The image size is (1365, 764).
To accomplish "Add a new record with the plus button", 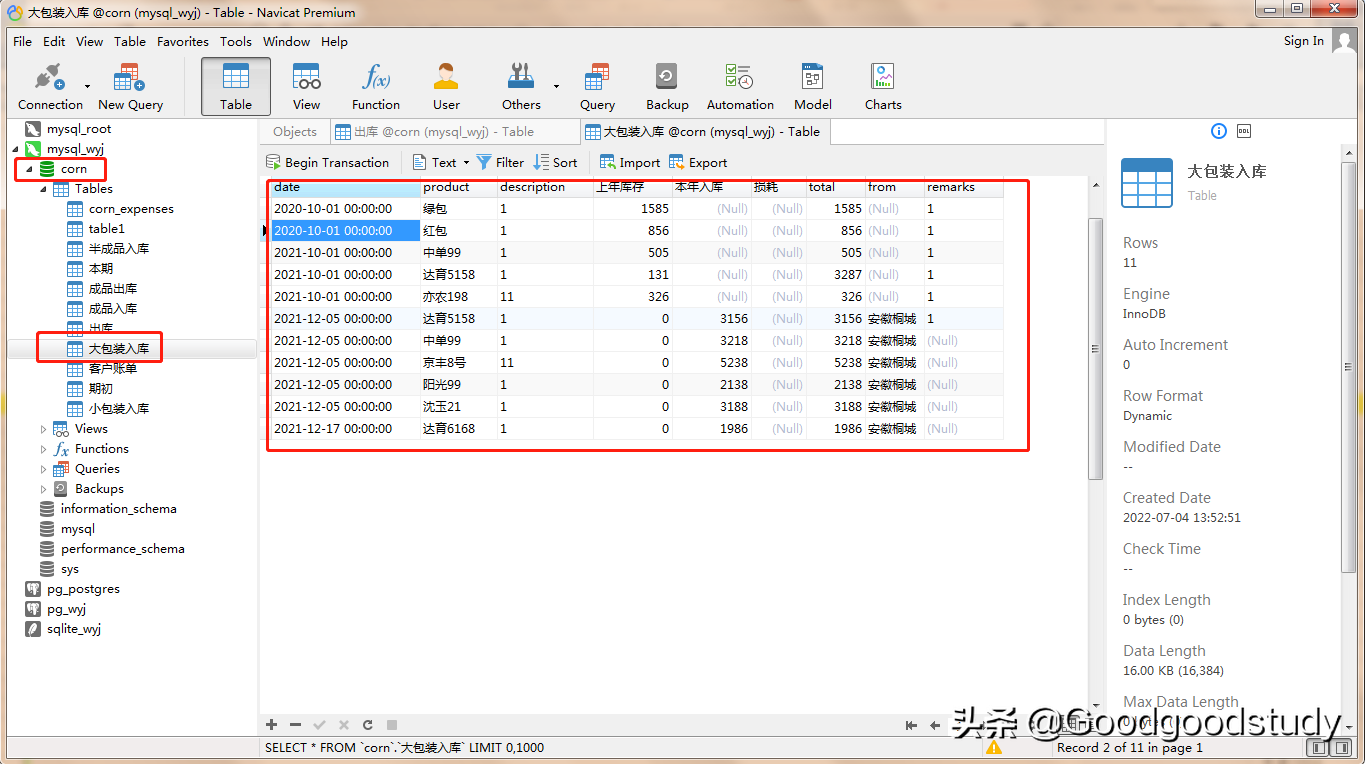I will coord(270,724).
